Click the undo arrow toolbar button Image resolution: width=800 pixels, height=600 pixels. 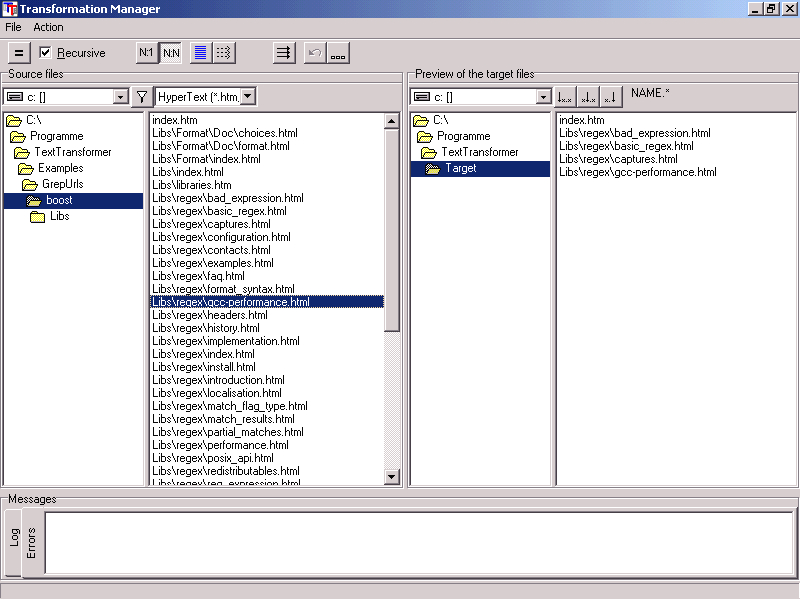[314, 53]
